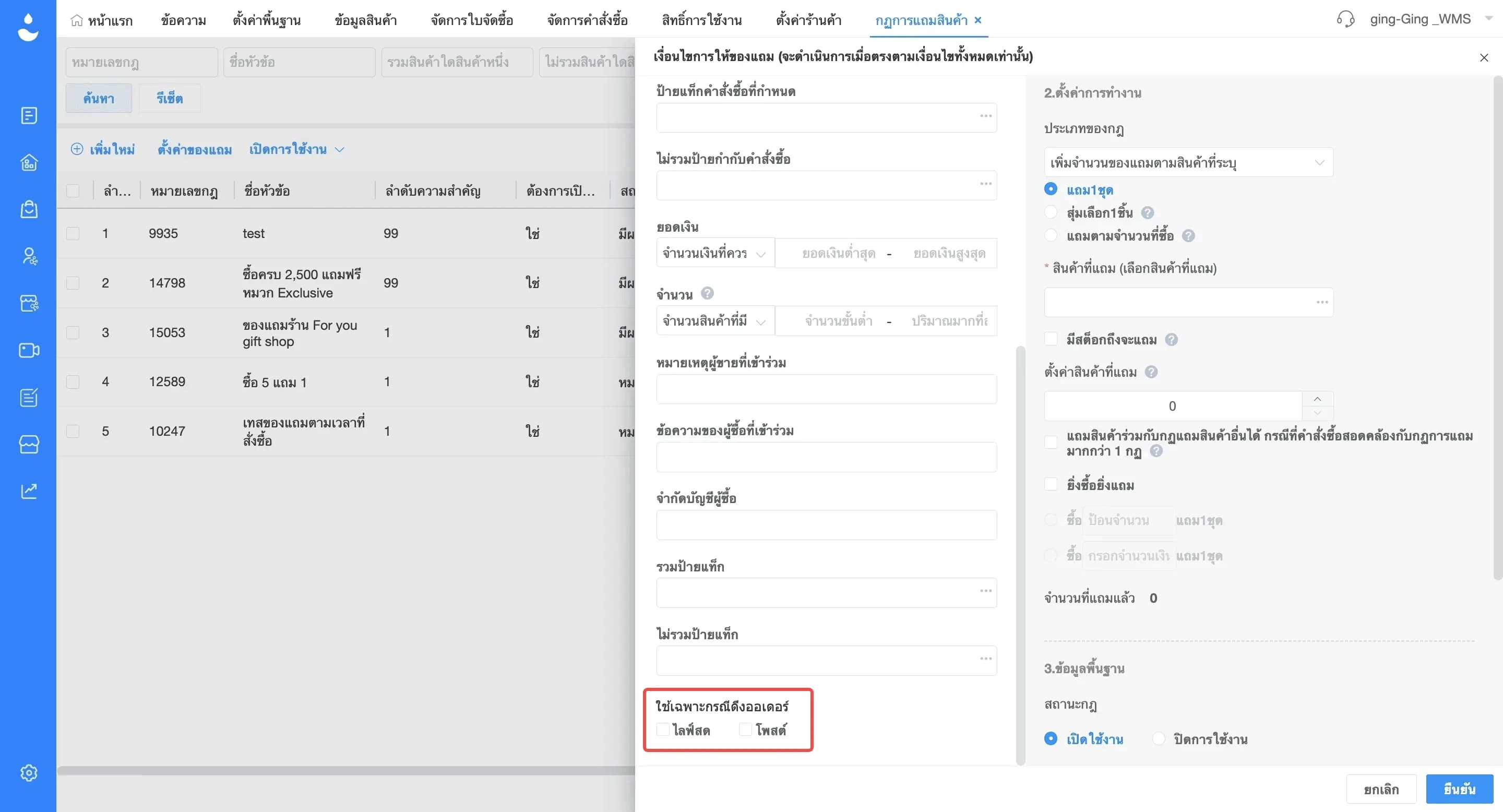Screen dimensions: 1503x812
Task: Select แถมตามจำนวนที่ซื้อ radio option
Action: pyautogui.click(x=1050, y=236)
